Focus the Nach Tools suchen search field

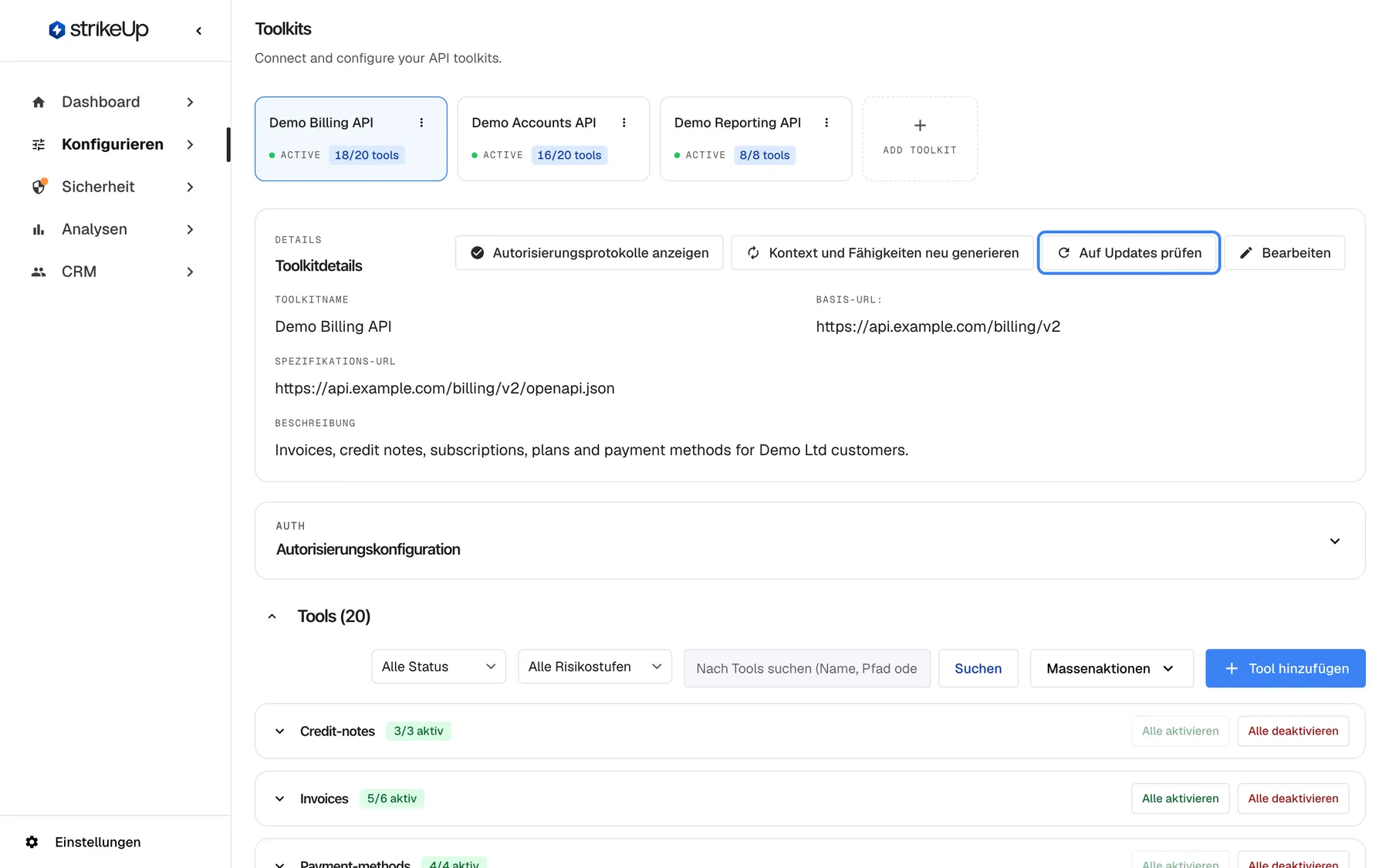click(806, 668)
